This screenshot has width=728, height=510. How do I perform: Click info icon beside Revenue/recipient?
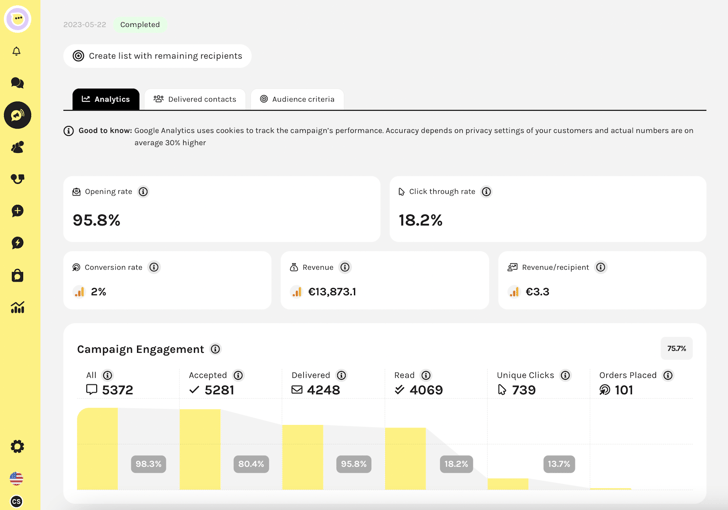[x=601, y=268]
